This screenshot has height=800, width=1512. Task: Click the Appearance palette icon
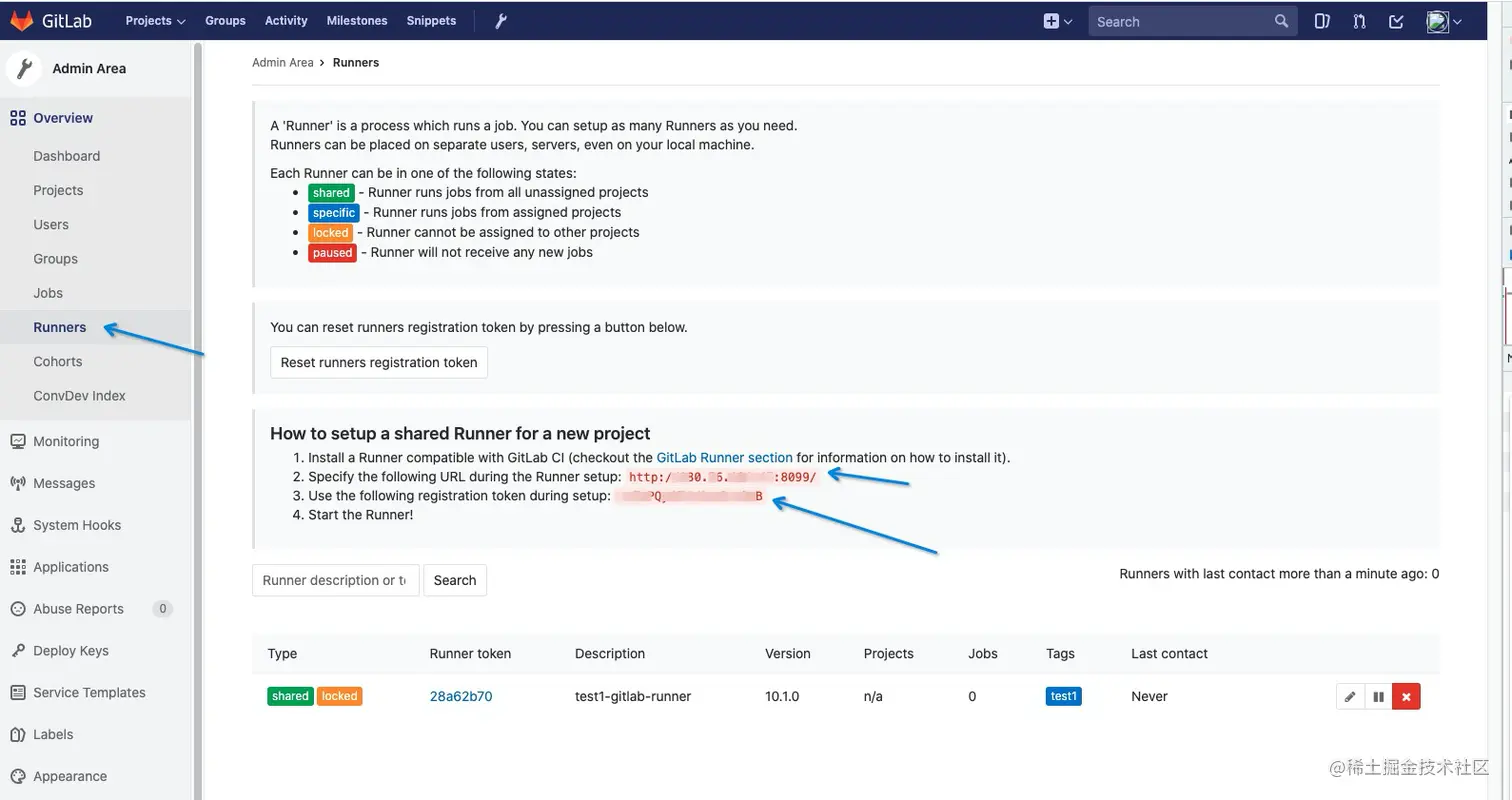[x=17, y=777]
